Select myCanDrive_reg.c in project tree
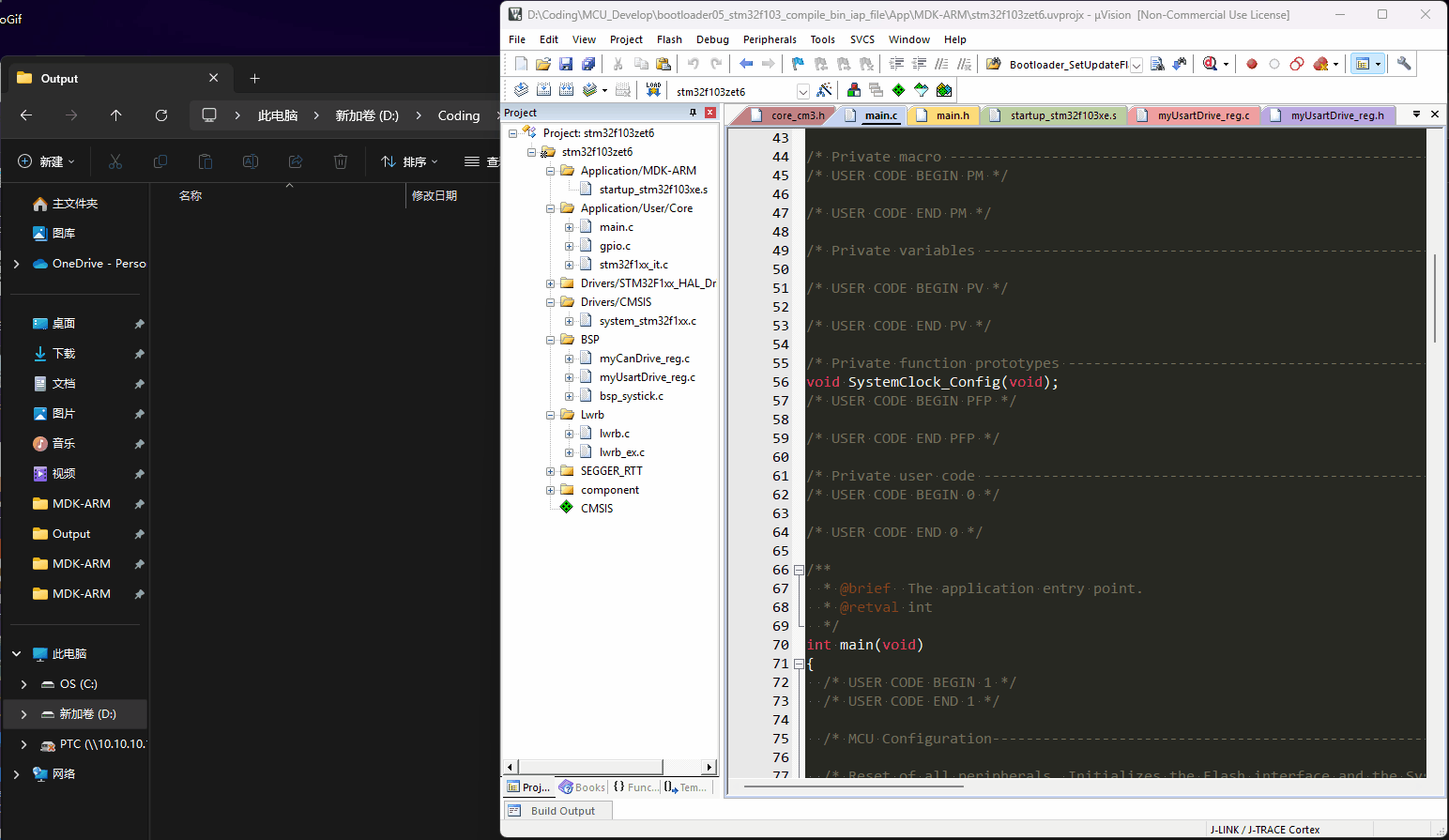 coord(644,359)
